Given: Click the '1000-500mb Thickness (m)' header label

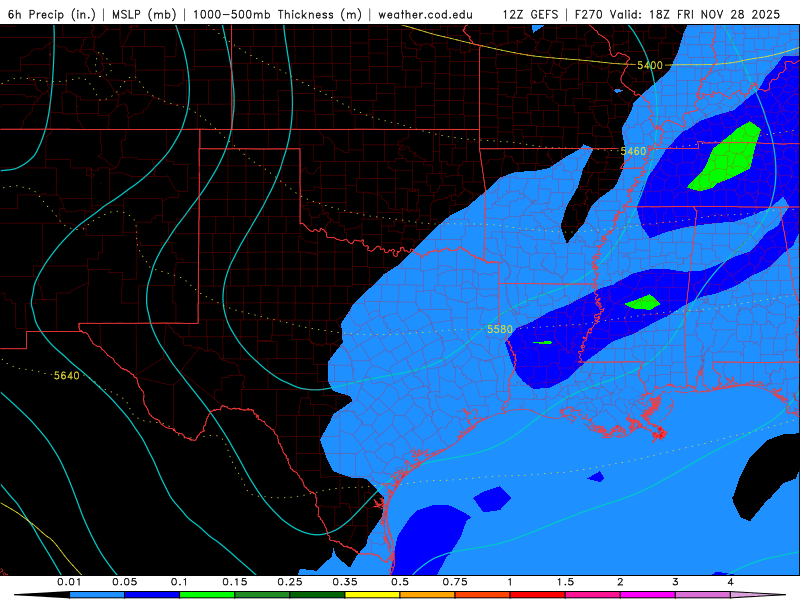Looking at the screenshot, I should [x=277, y=14].
